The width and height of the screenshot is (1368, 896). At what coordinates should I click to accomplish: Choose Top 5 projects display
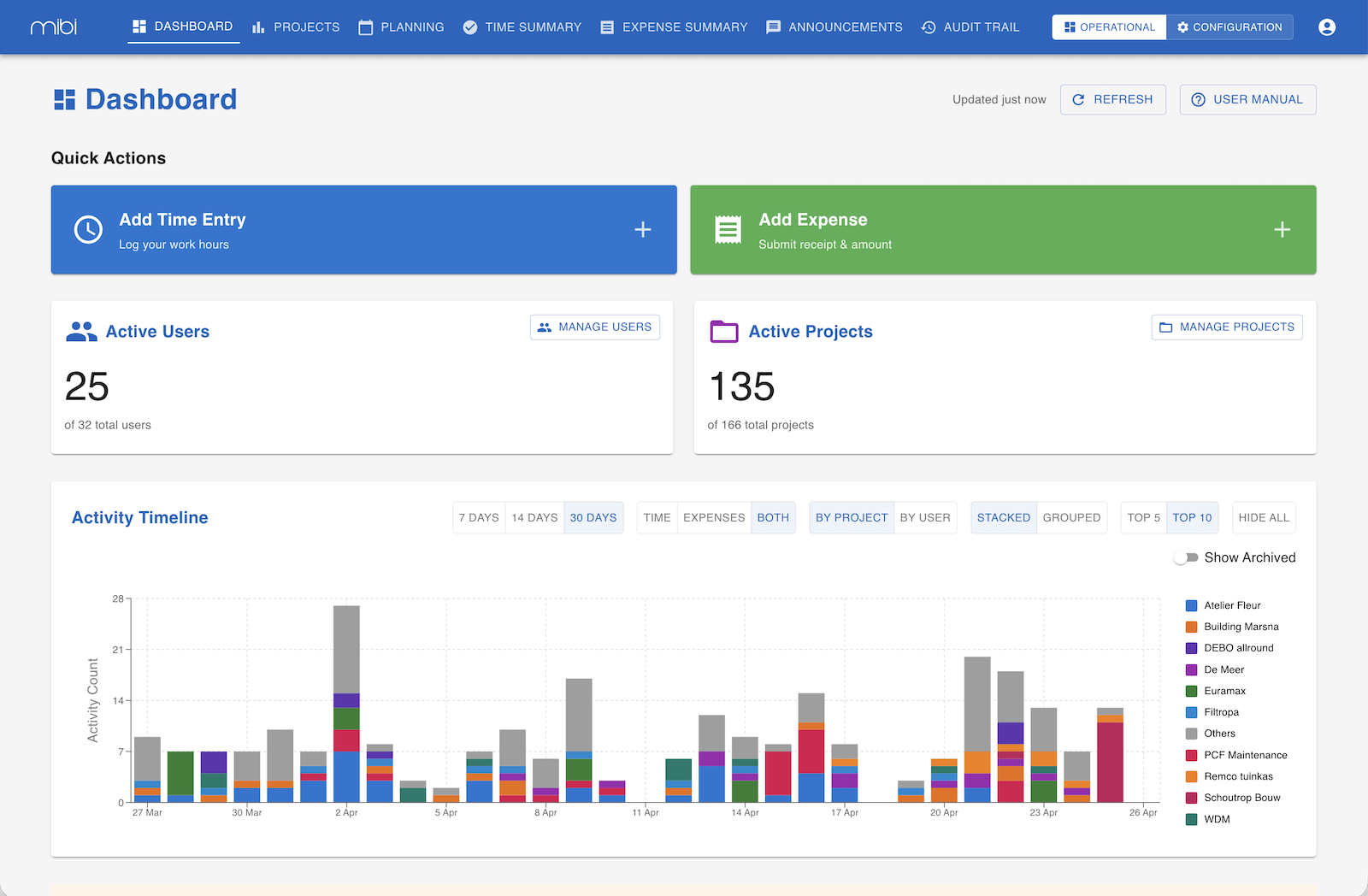[x=1142, y=517]
